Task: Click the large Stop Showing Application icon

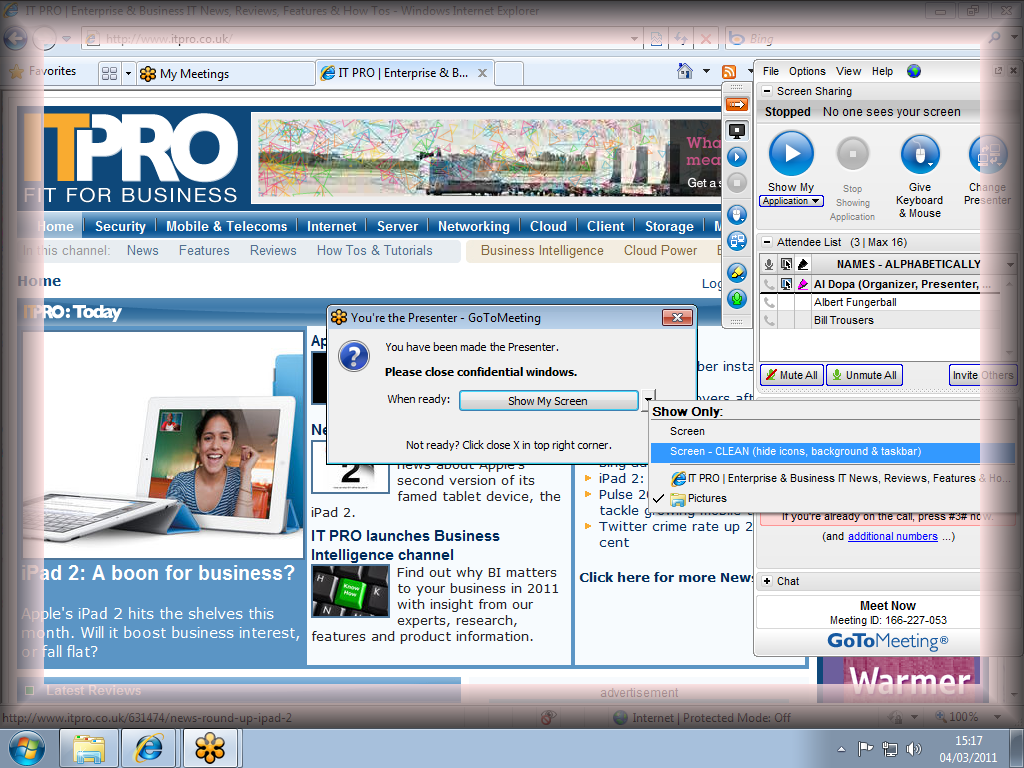Action: (853, 155)
